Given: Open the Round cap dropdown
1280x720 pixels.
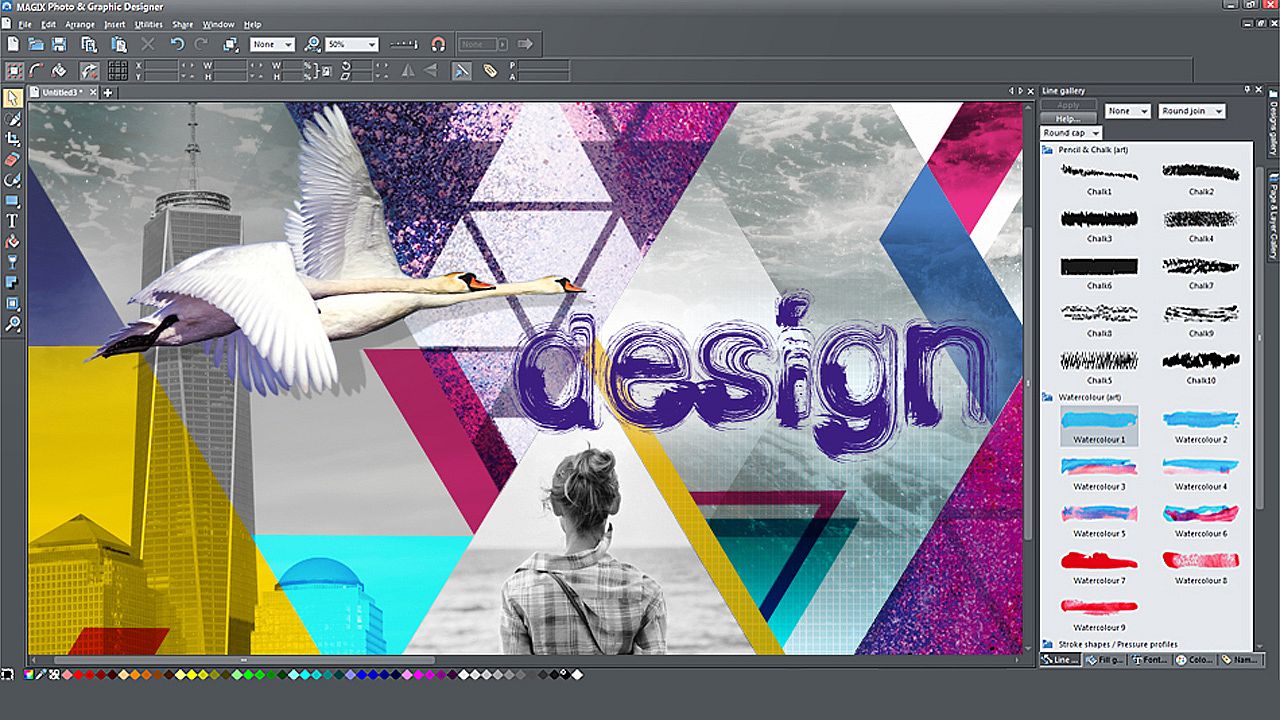Looking at the screenshot, I should coord(1071,133).
